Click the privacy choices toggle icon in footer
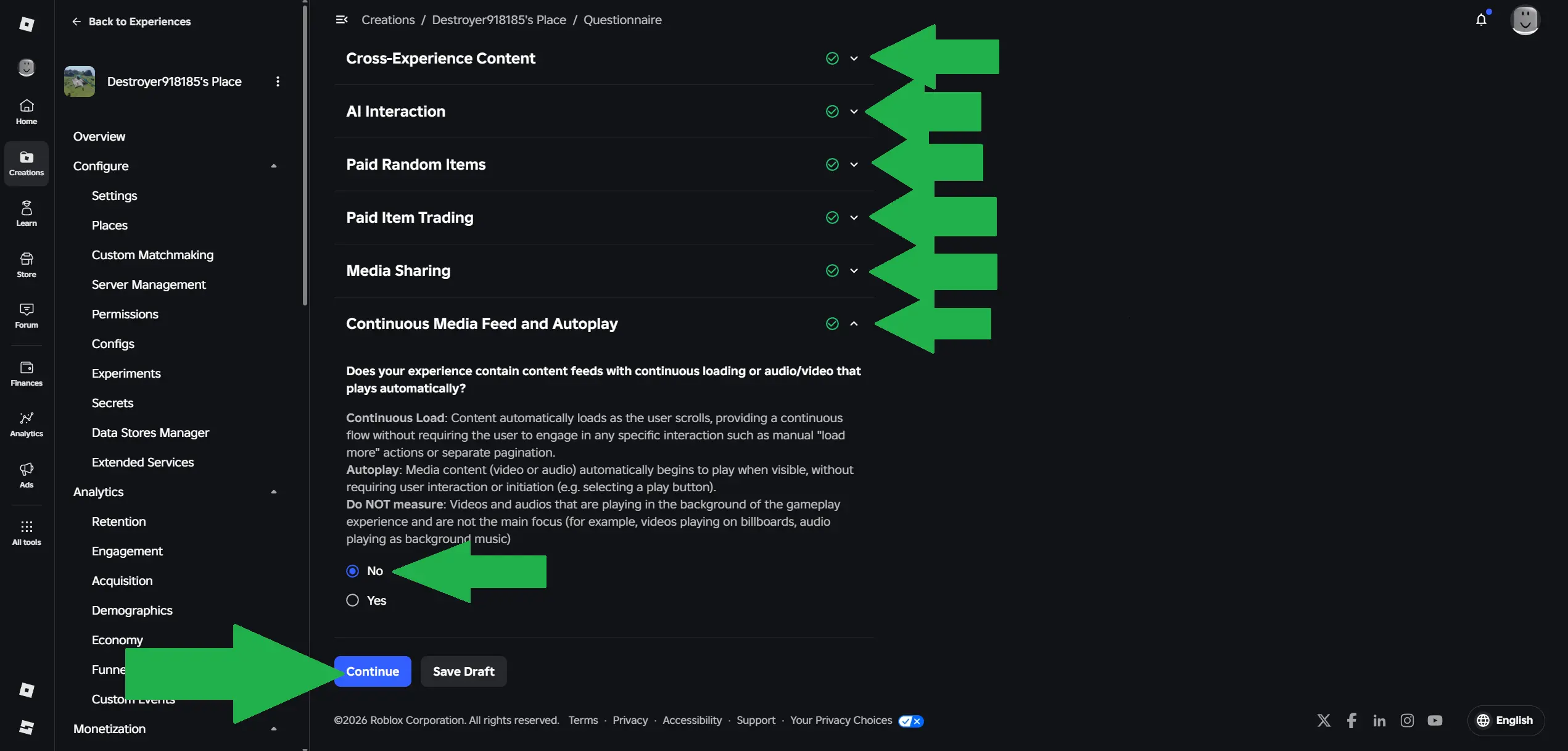Screen dimensions: 1568x751 pos(911,721)
